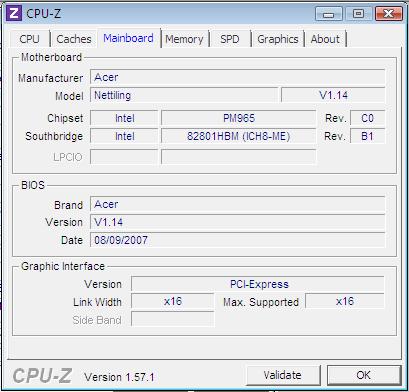Maximize the CPU-Z window

click(359, 14)
